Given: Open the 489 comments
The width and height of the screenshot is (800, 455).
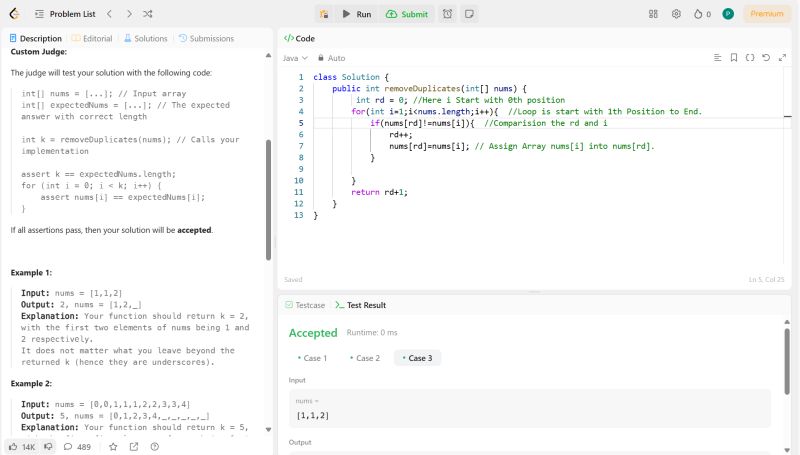Looking at the screenshot, I should pos(77,447).
